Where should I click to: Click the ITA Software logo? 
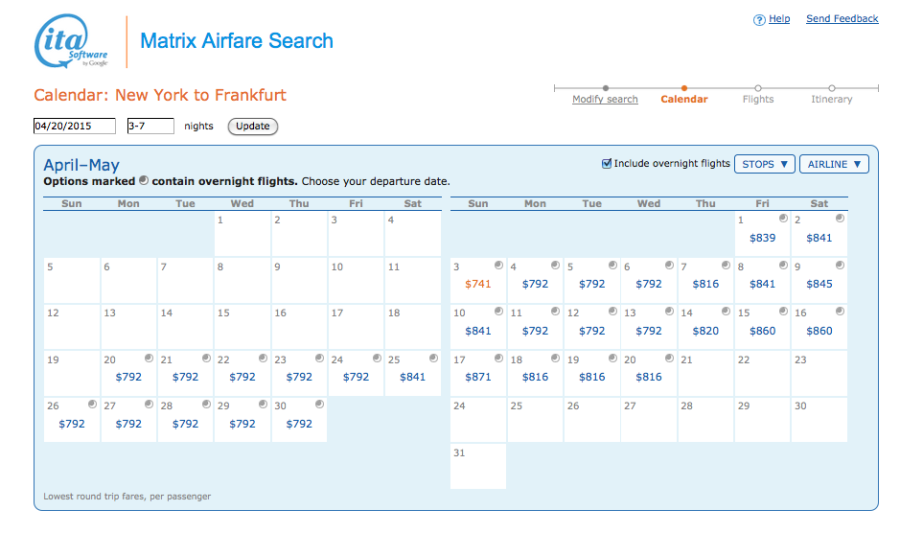point(71,42)
